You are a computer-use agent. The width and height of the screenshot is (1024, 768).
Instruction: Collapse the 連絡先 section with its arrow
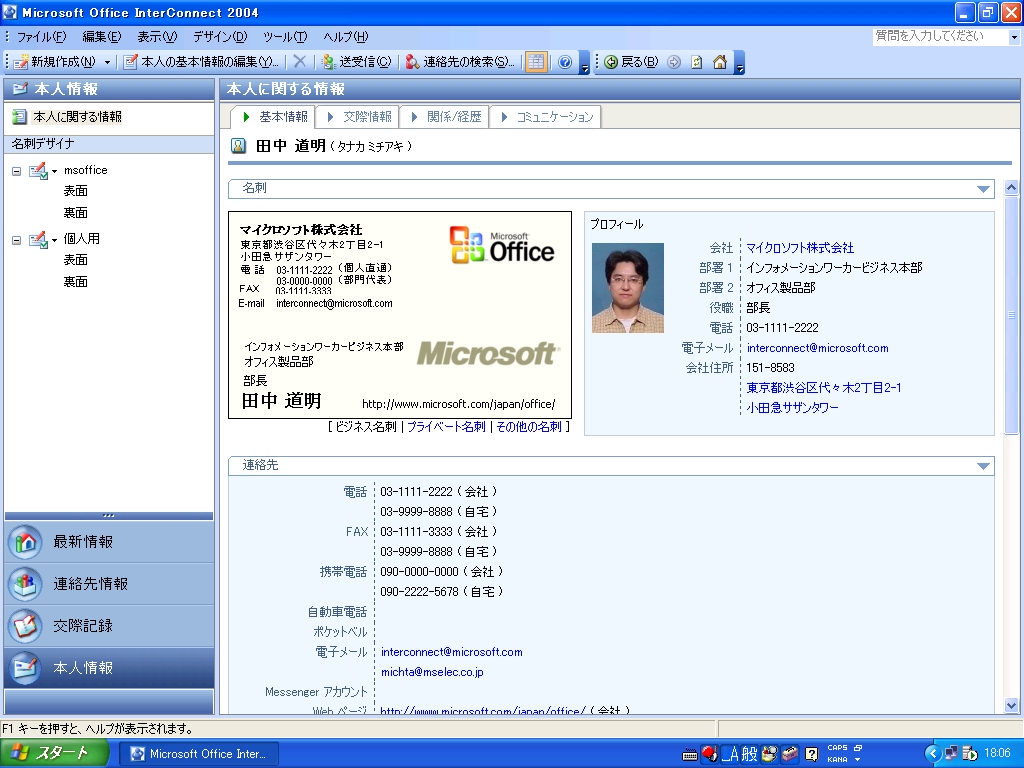(x=983, y=466)
